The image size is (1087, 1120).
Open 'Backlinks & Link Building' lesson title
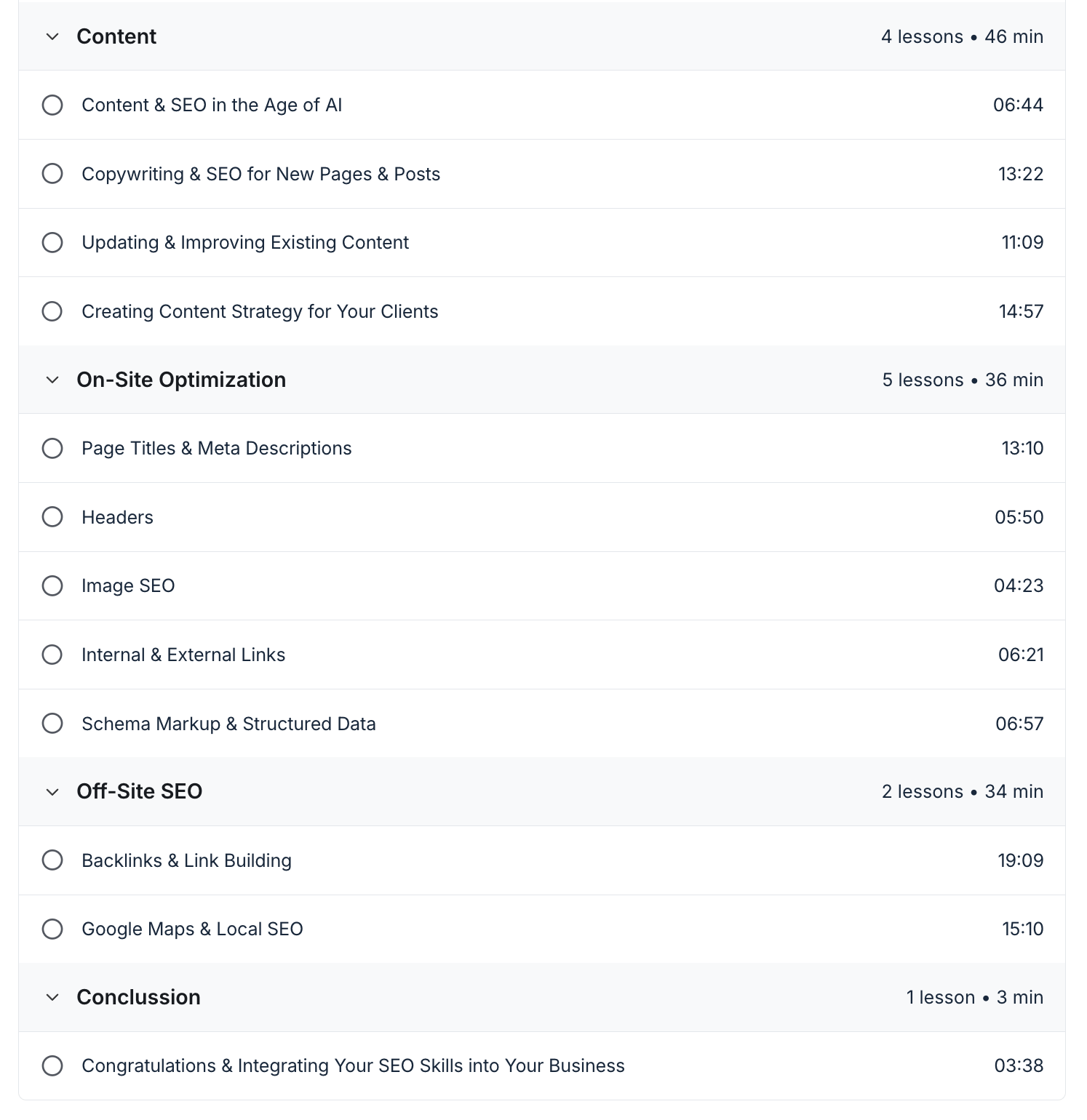point(186,860)
